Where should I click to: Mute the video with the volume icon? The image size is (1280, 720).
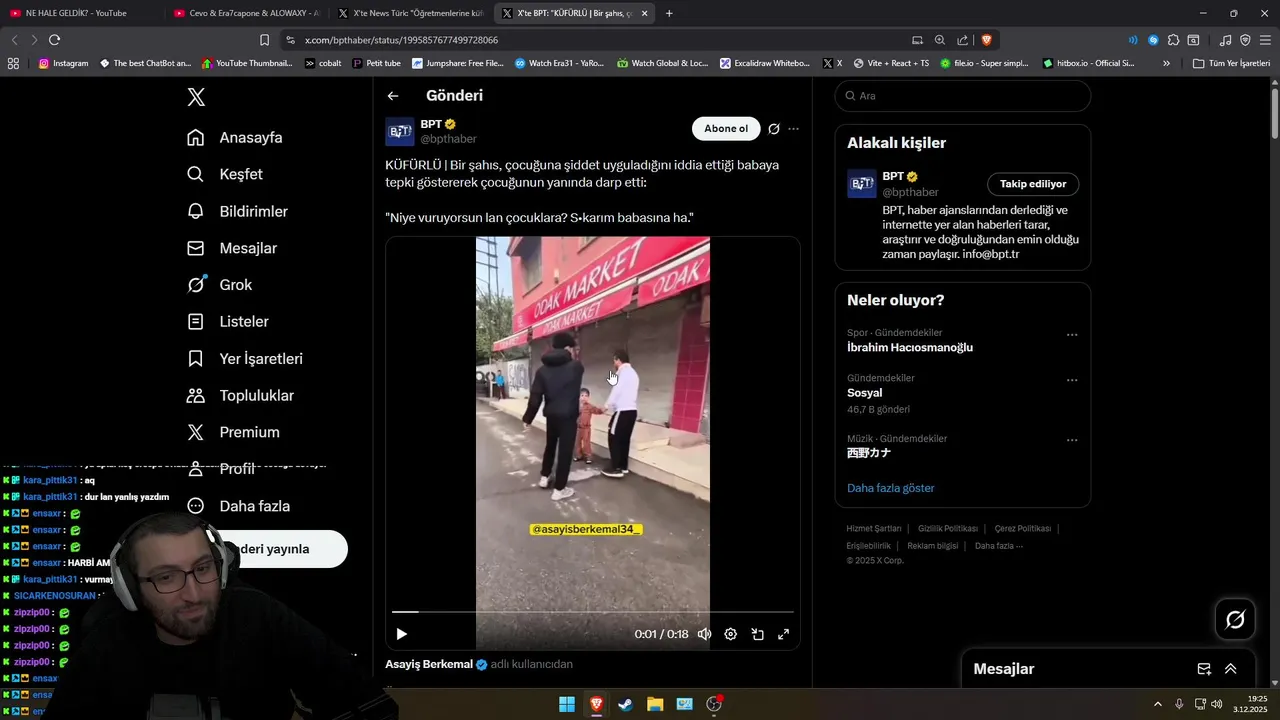point(704,634)
